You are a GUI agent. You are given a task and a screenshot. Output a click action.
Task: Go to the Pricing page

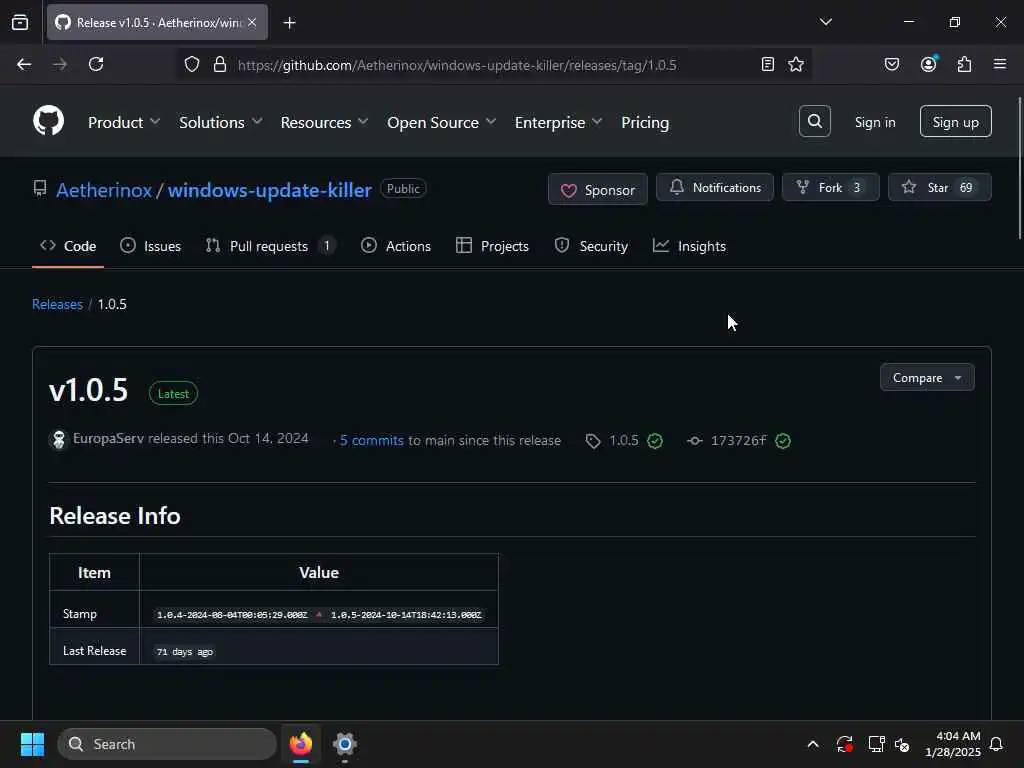pyautogui.click(x=645, y=122)
